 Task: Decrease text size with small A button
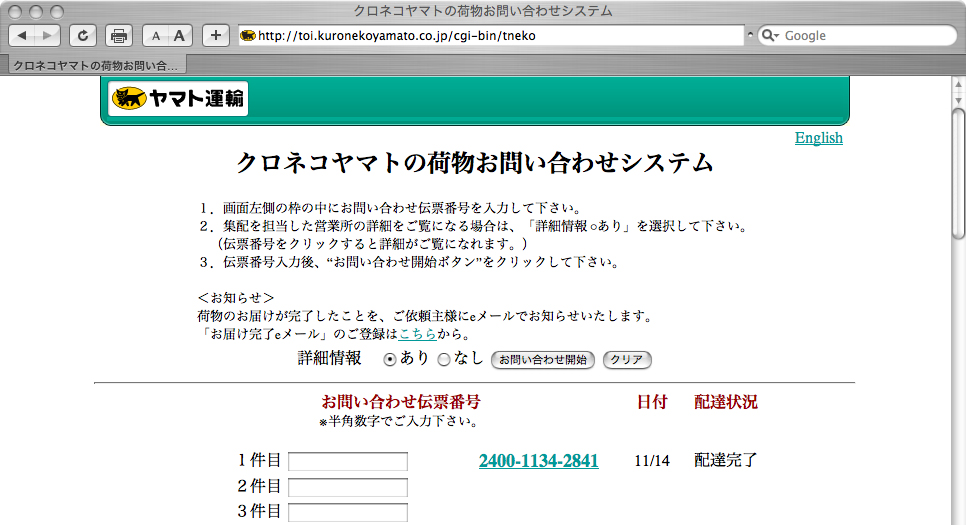(x=155, y=36)
